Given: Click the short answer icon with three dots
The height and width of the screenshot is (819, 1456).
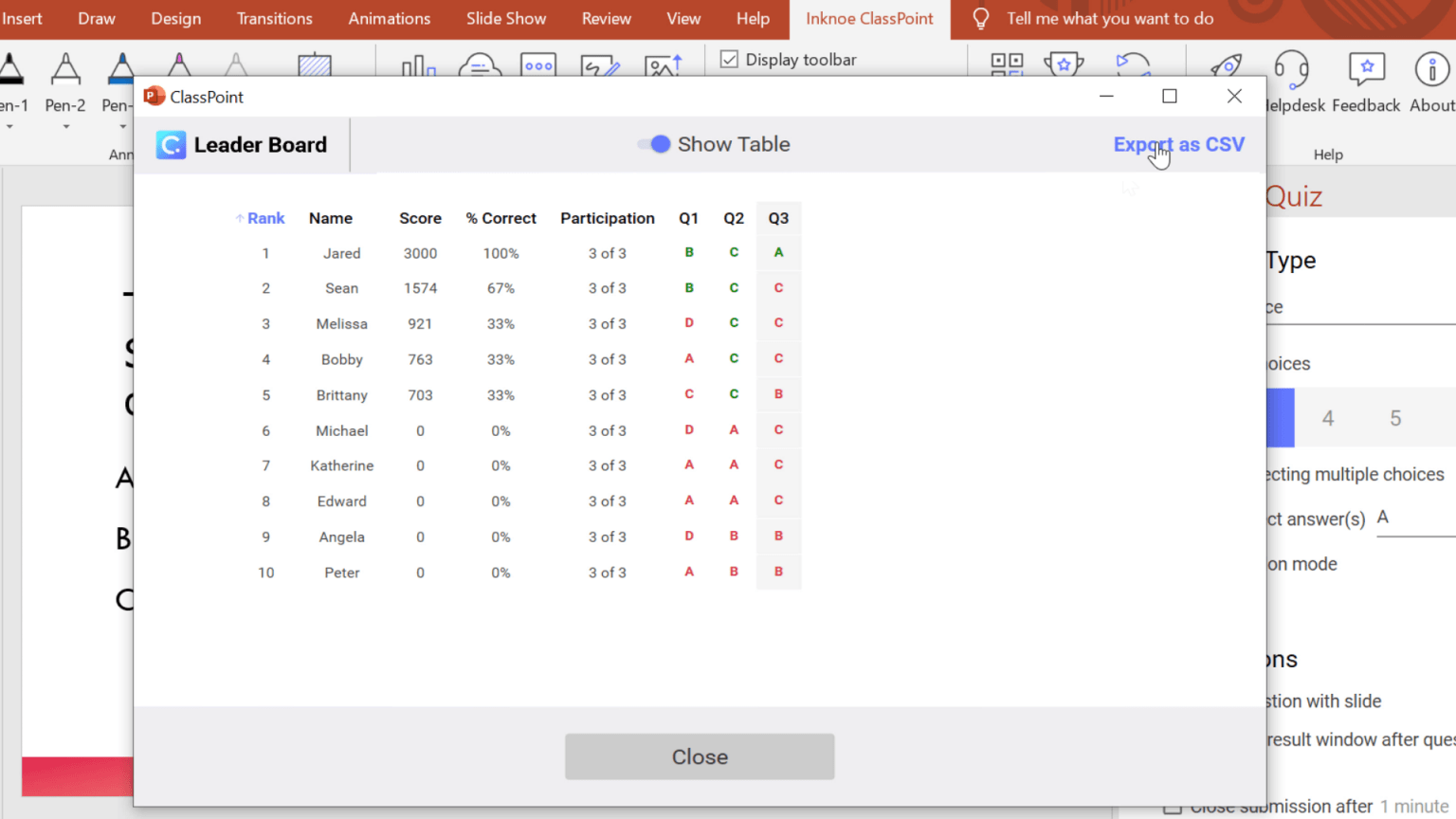Looking at the screenshot, I should (x=538, y=64).
